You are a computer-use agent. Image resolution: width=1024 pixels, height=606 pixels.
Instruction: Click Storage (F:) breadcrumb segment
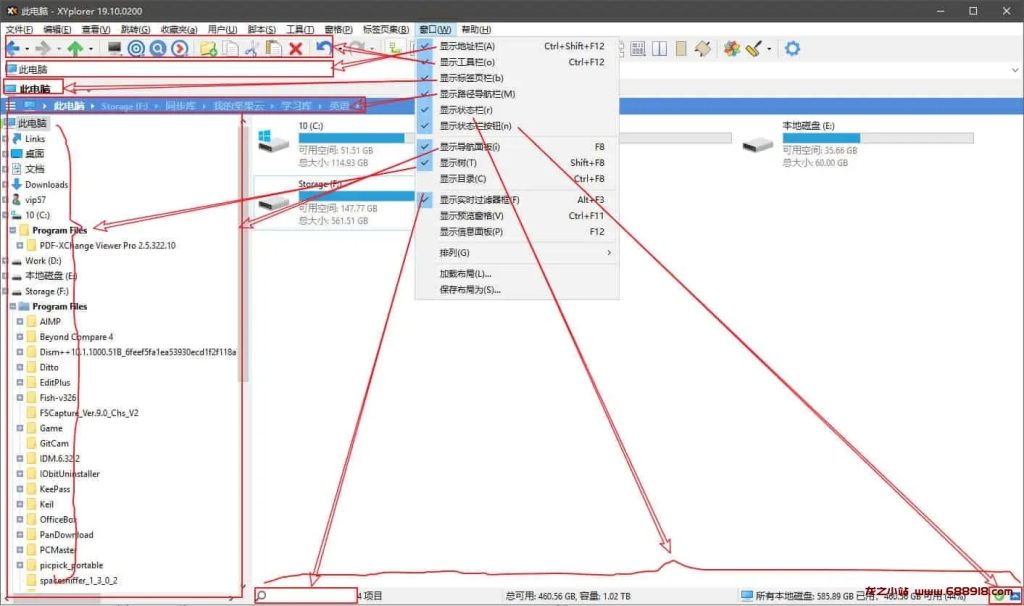click(125, 106)
